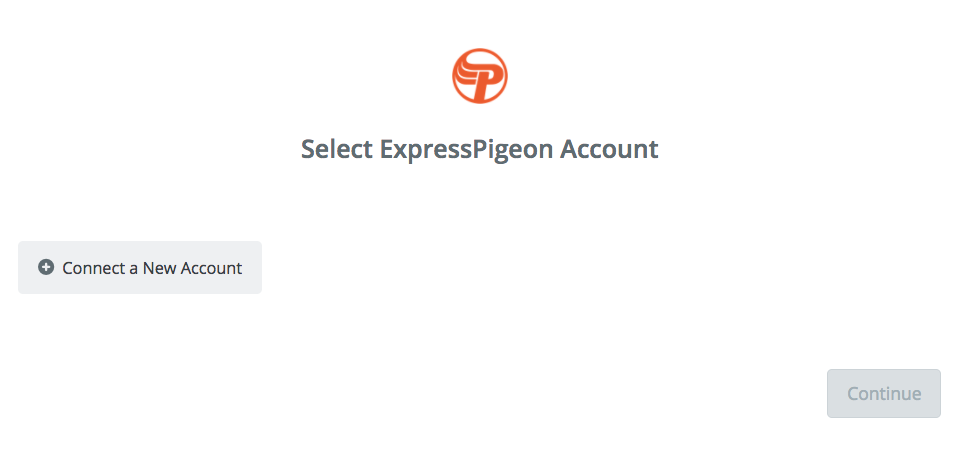Click the word Account in the title
959x460 pixels.
point(609,149)
